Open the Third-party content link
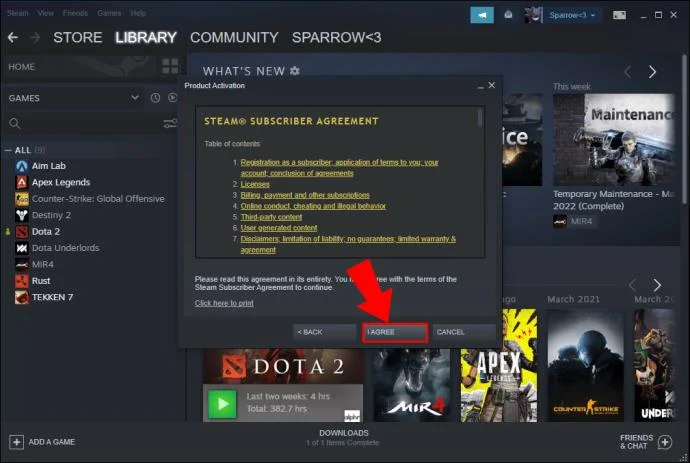Image resolution: width=690 pixels, height=463 pixels. [x=271, y=217]
